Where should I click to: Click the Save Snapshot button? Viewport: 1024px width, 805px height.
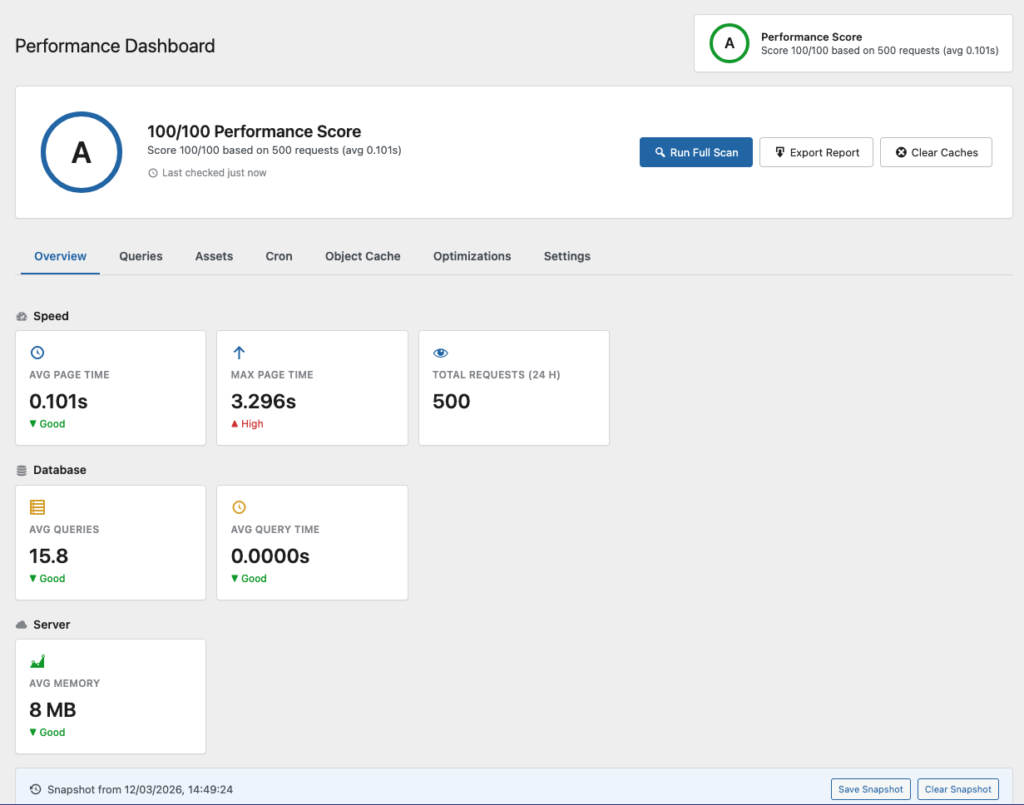point(870,789)
